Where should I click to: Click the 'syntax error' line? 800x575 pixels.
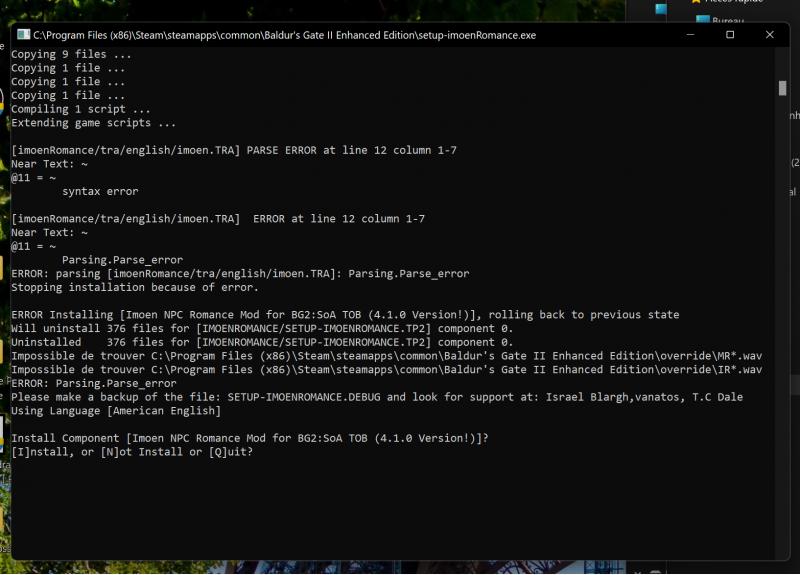tap(100, 191)
